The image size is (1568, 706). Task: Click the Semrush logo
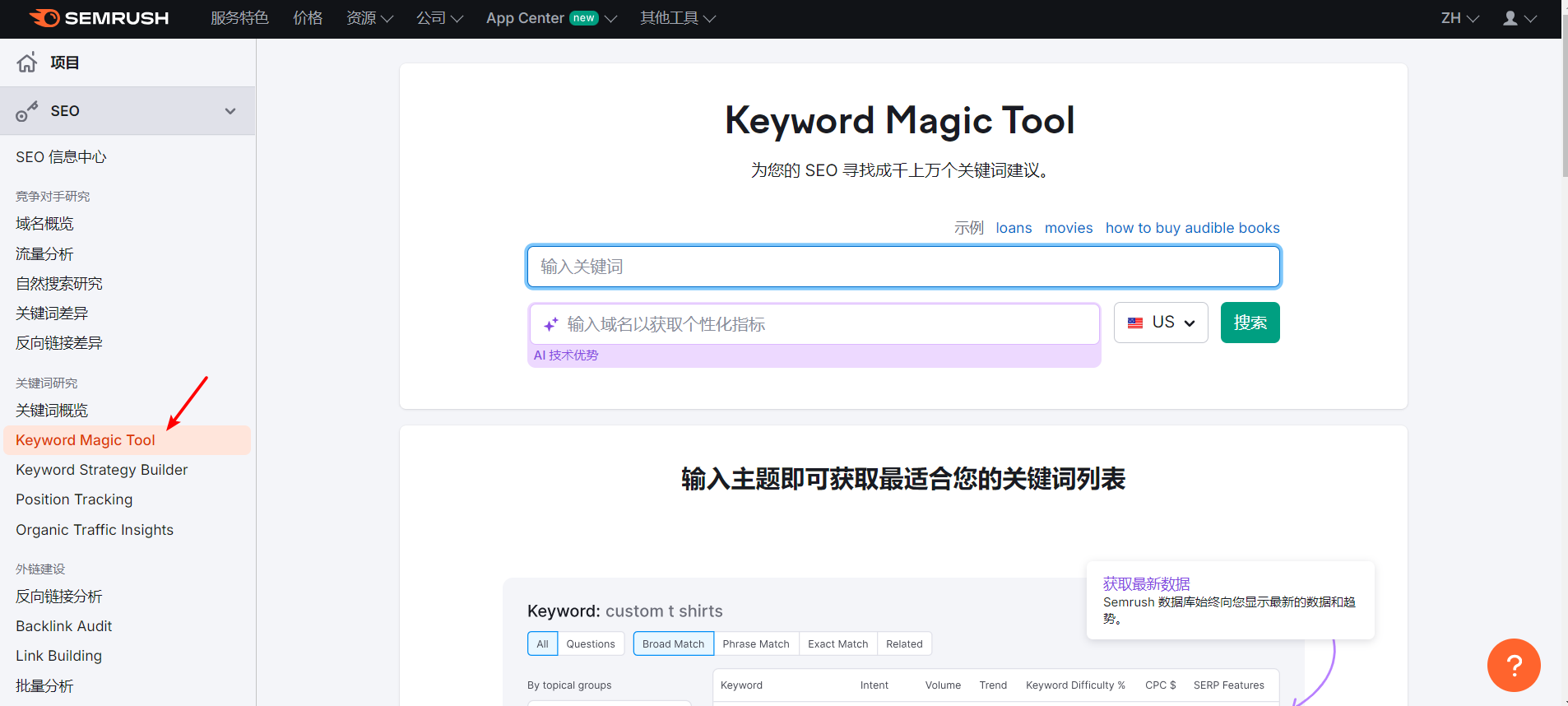pos(99,18)
